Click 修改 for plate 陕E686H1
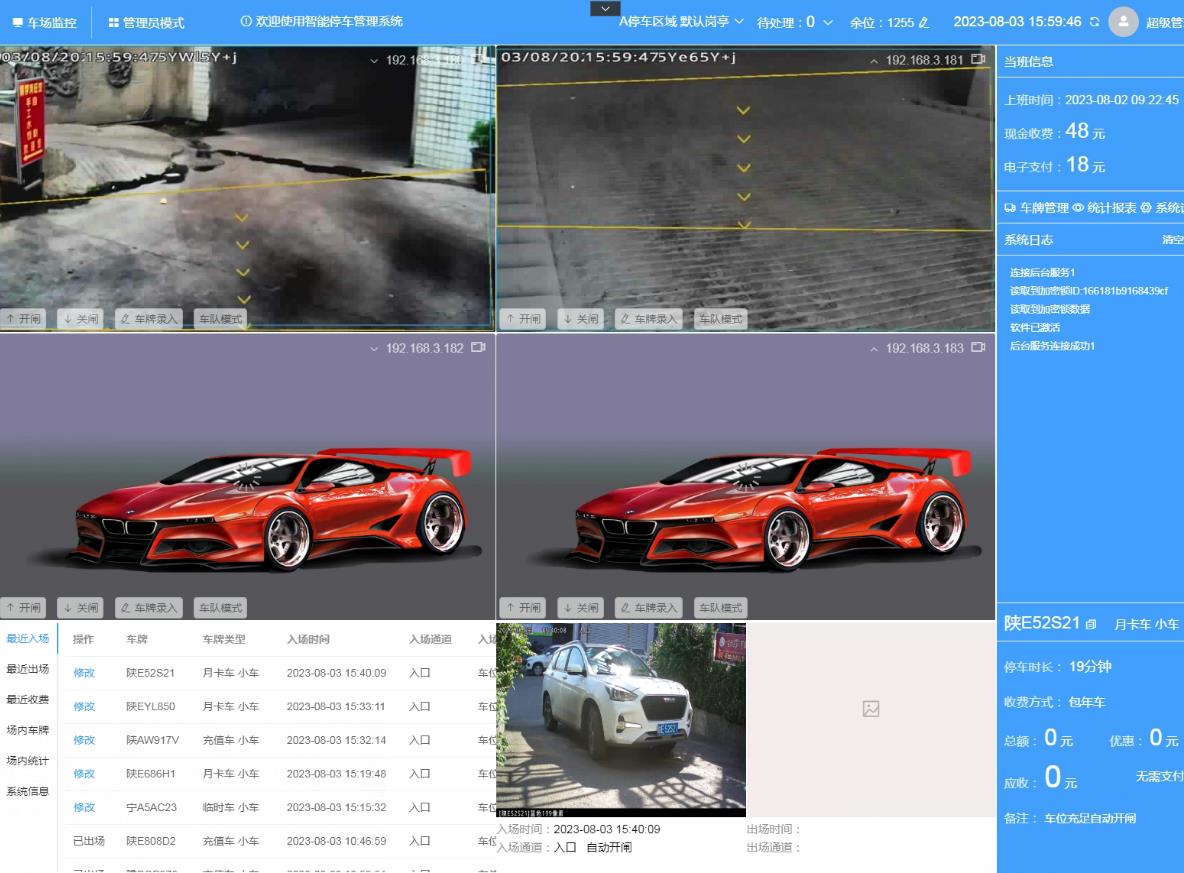 pyautogui.click(x=84, y=774)
